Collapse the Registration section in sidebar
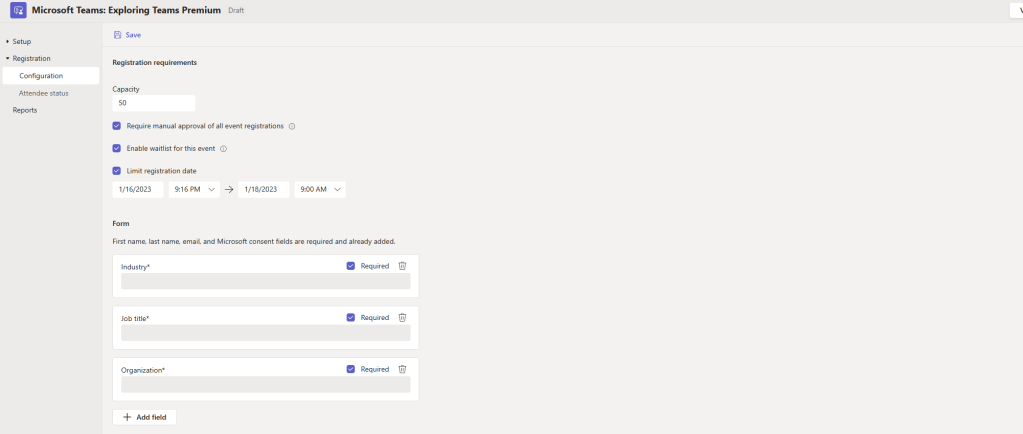 pyautogui.click(x=7, y=59)
